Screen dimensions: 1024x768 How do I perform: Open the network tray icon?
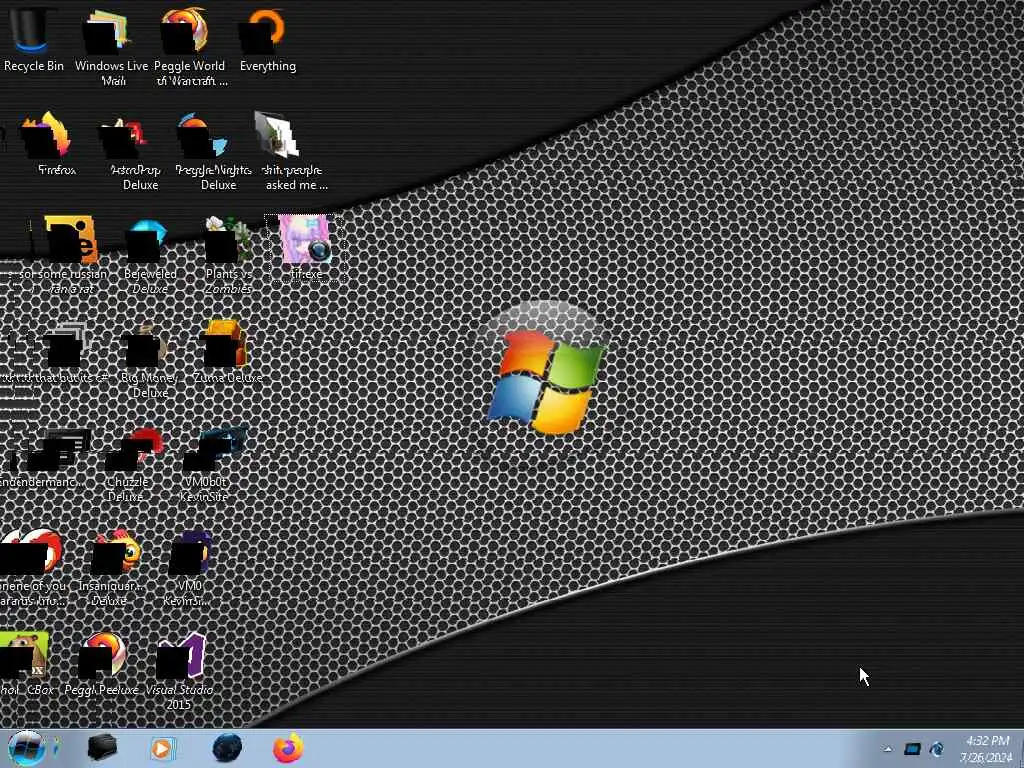click(x=936, y=749)
